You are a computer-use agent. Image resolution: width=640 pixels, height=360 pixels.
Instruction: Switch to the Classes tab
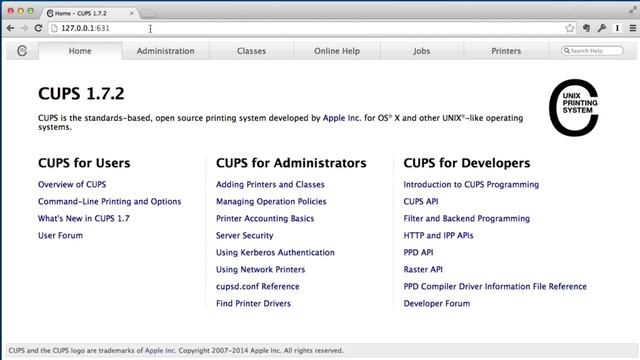(251, 51)
